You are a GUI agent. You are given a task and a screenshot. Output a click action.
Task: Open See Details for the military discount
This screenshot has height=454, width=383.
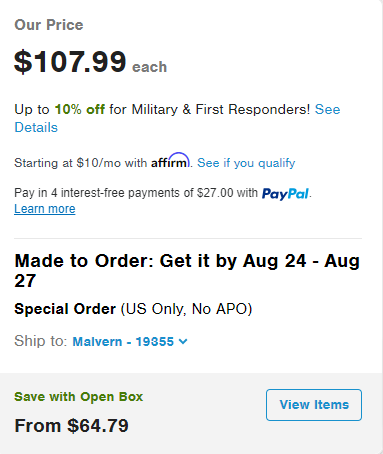pyautogui.click(x=177, y=118)
